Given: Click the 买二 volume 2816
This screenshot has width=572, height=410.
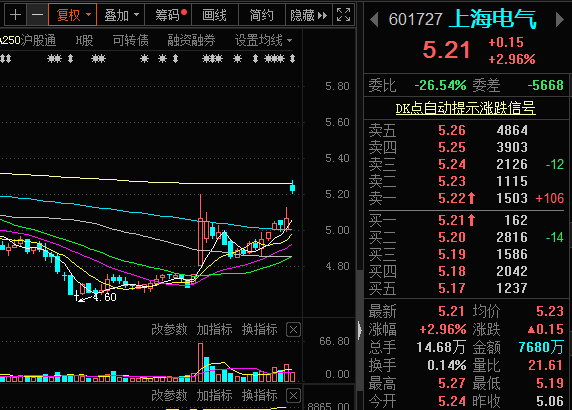Looking at the screenshot, I should click(512, 237).
